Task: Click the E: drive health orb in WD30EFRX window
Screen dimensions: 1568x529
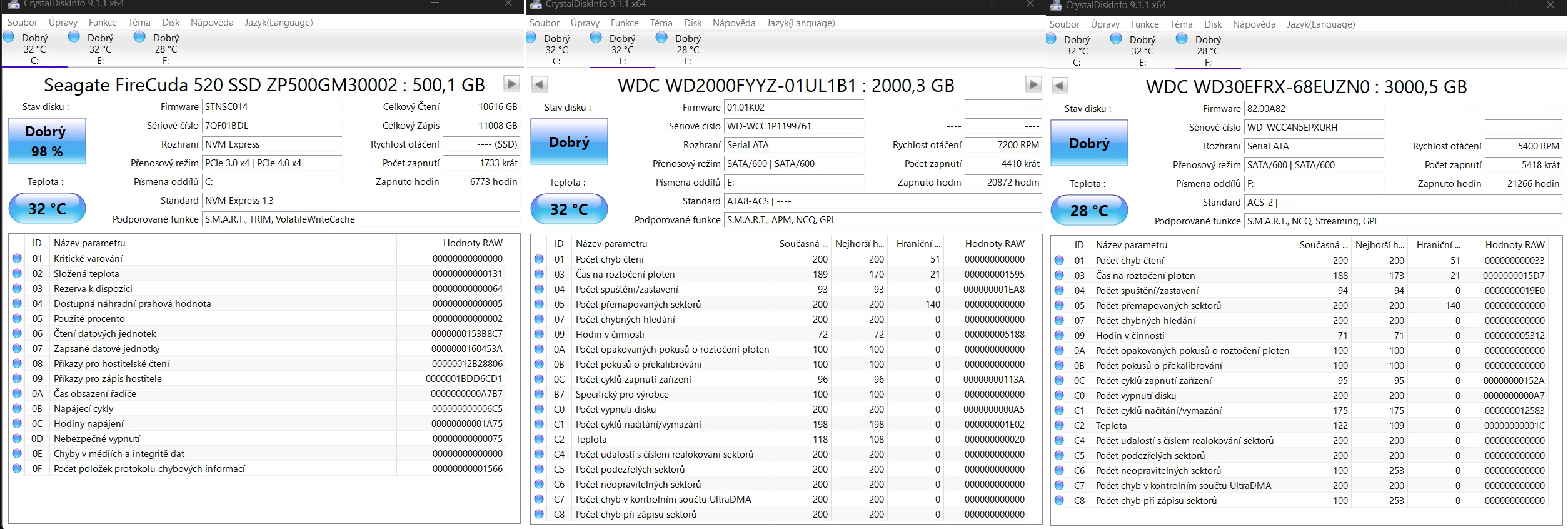Action: [x=1116, y=39]
